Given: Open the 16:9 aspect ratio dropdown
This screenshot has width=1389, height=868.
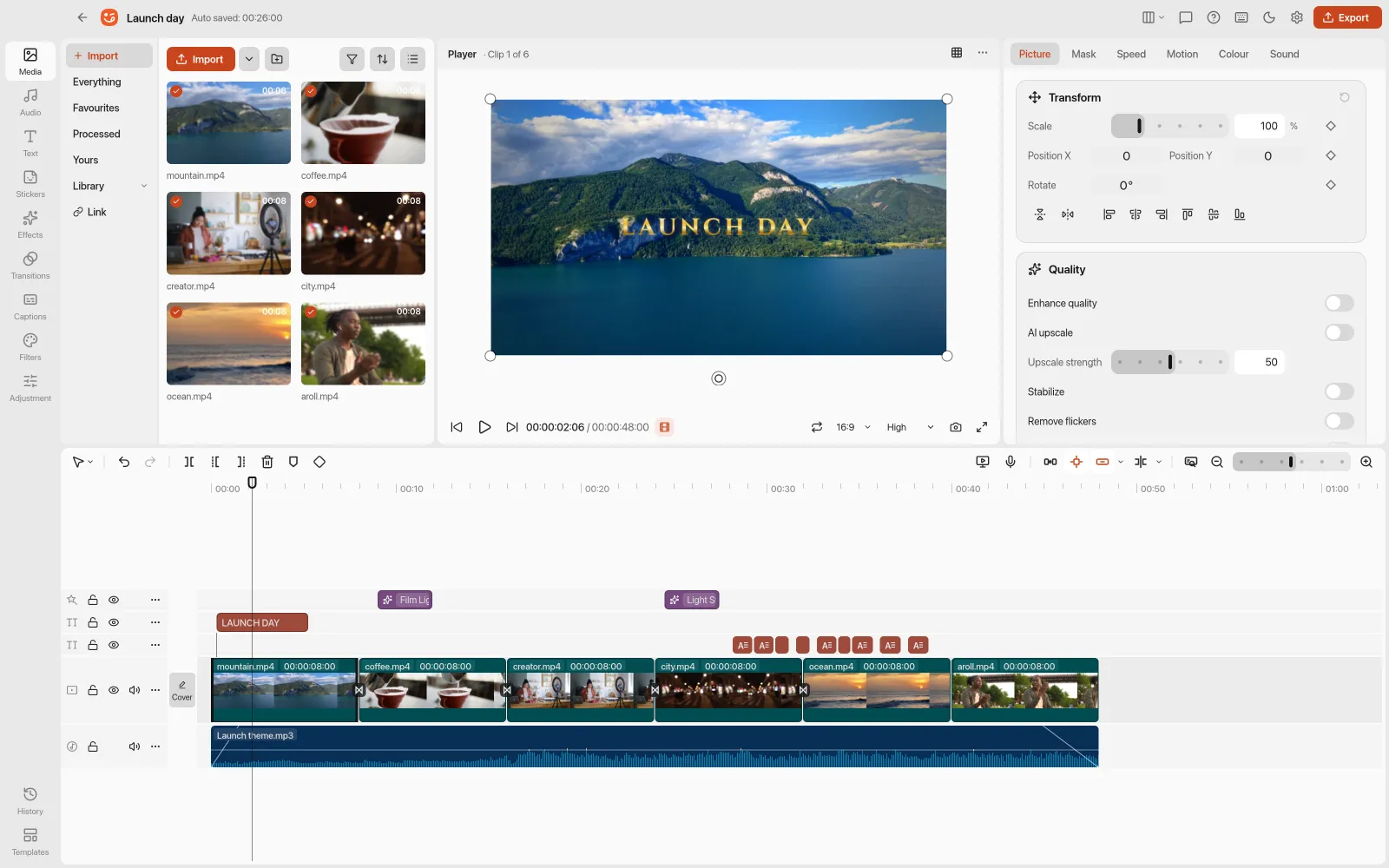Looking at the screenshot, I should (853, 427).
